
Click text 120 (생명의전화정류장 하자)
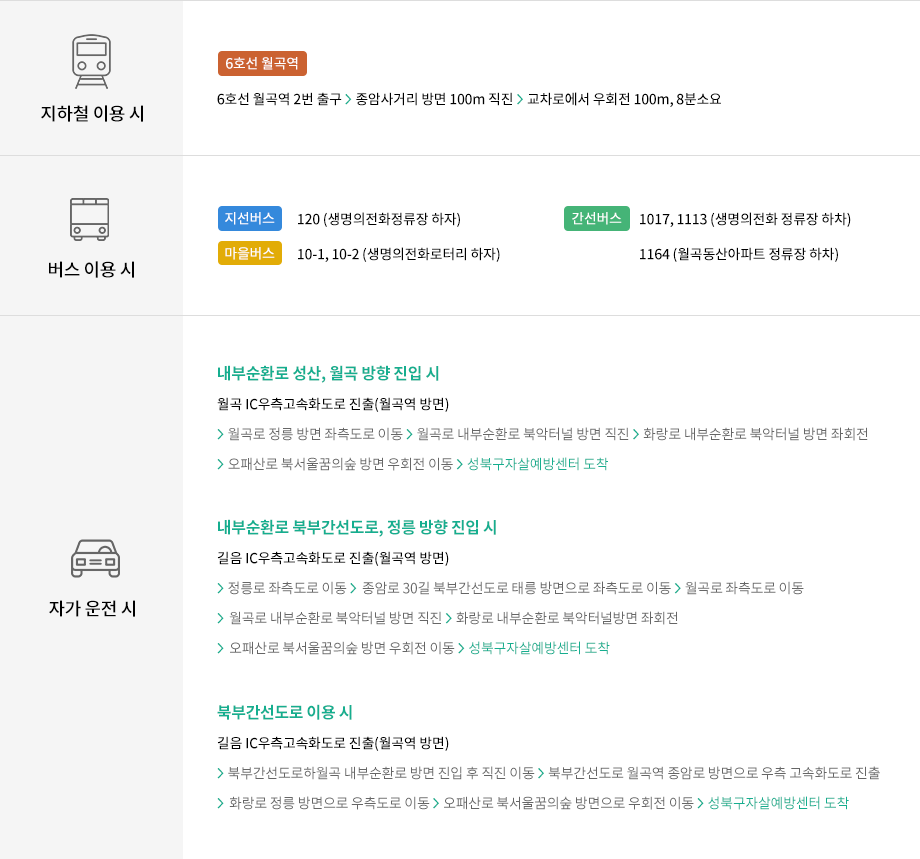coord(379,219)
